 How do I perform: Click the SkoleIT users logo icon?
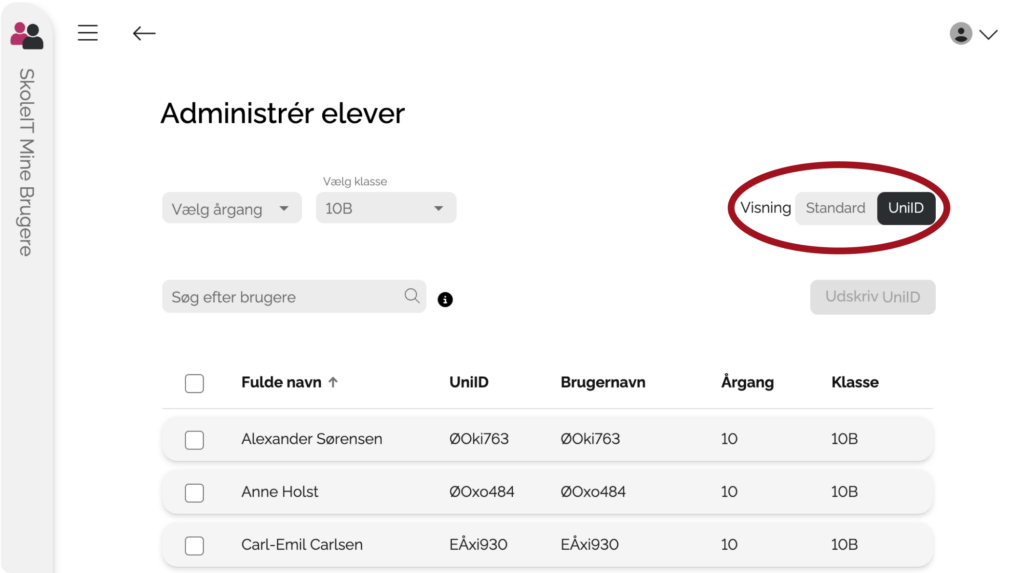tap(27, 35)
